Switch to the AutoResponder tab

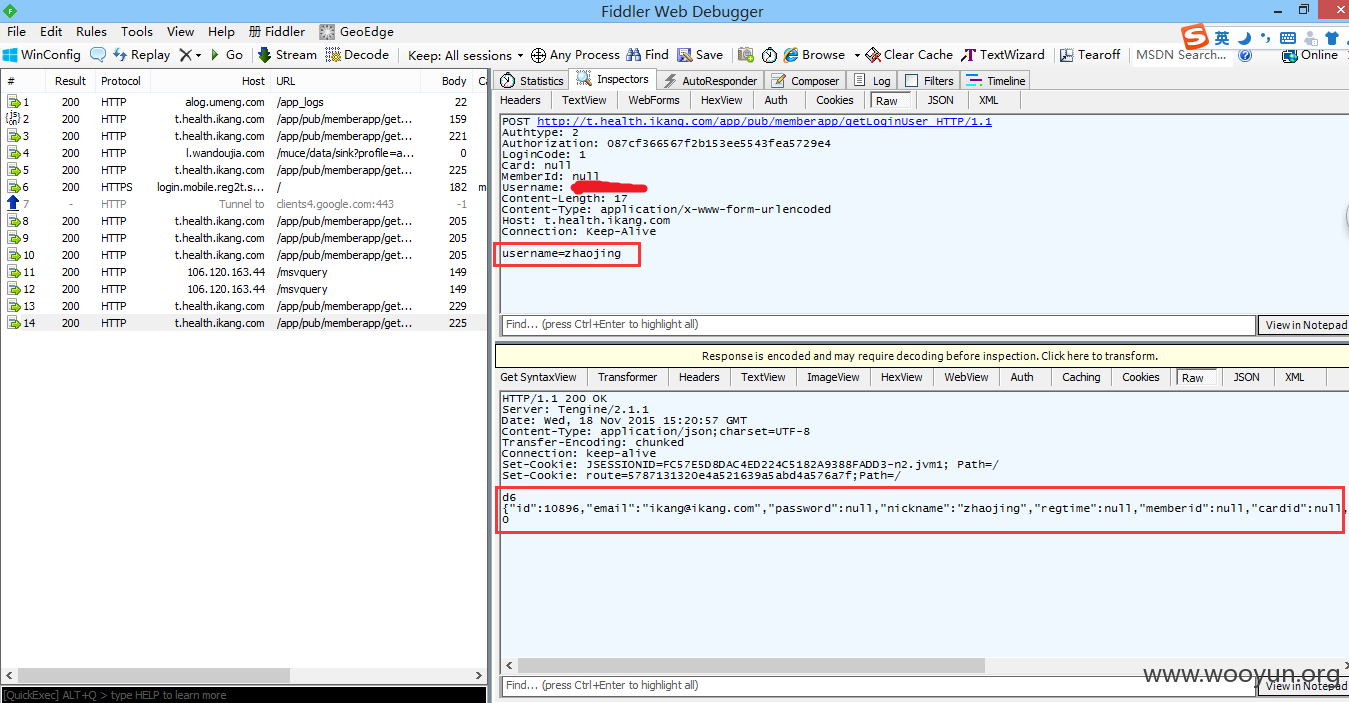click(709, 81)
